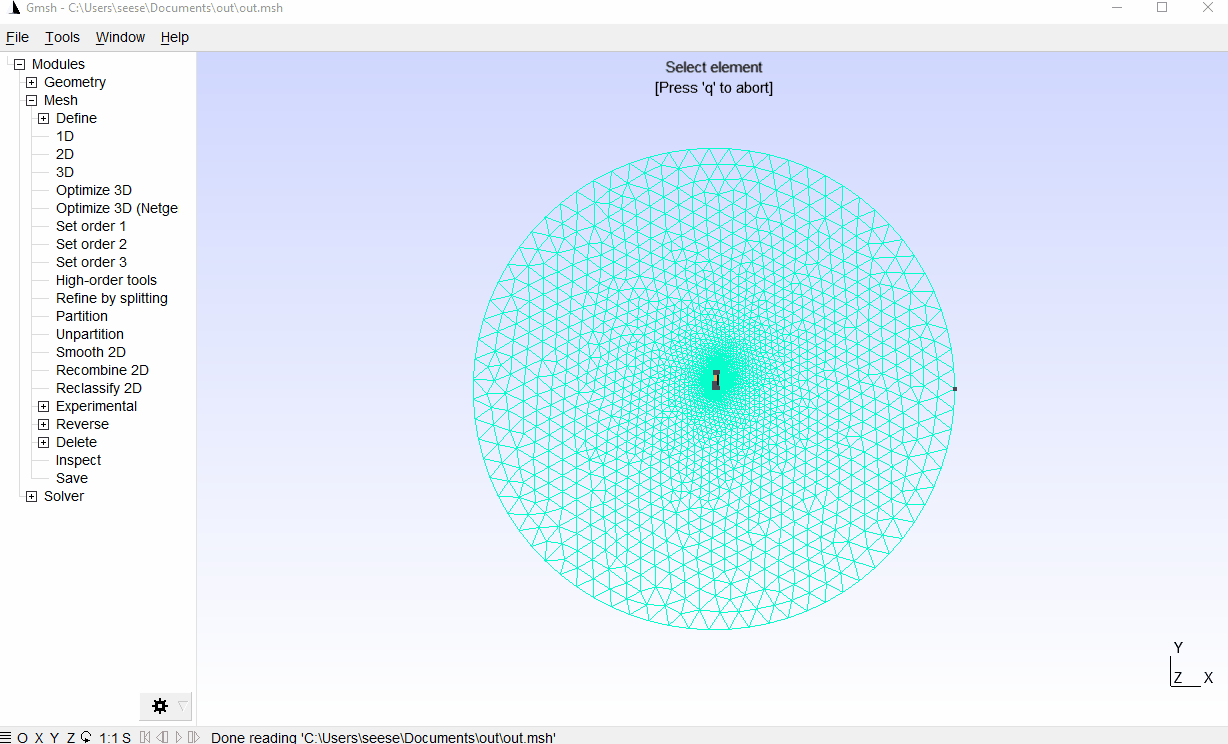
Task: Click Refine by splitting
Action: (112, 298)
